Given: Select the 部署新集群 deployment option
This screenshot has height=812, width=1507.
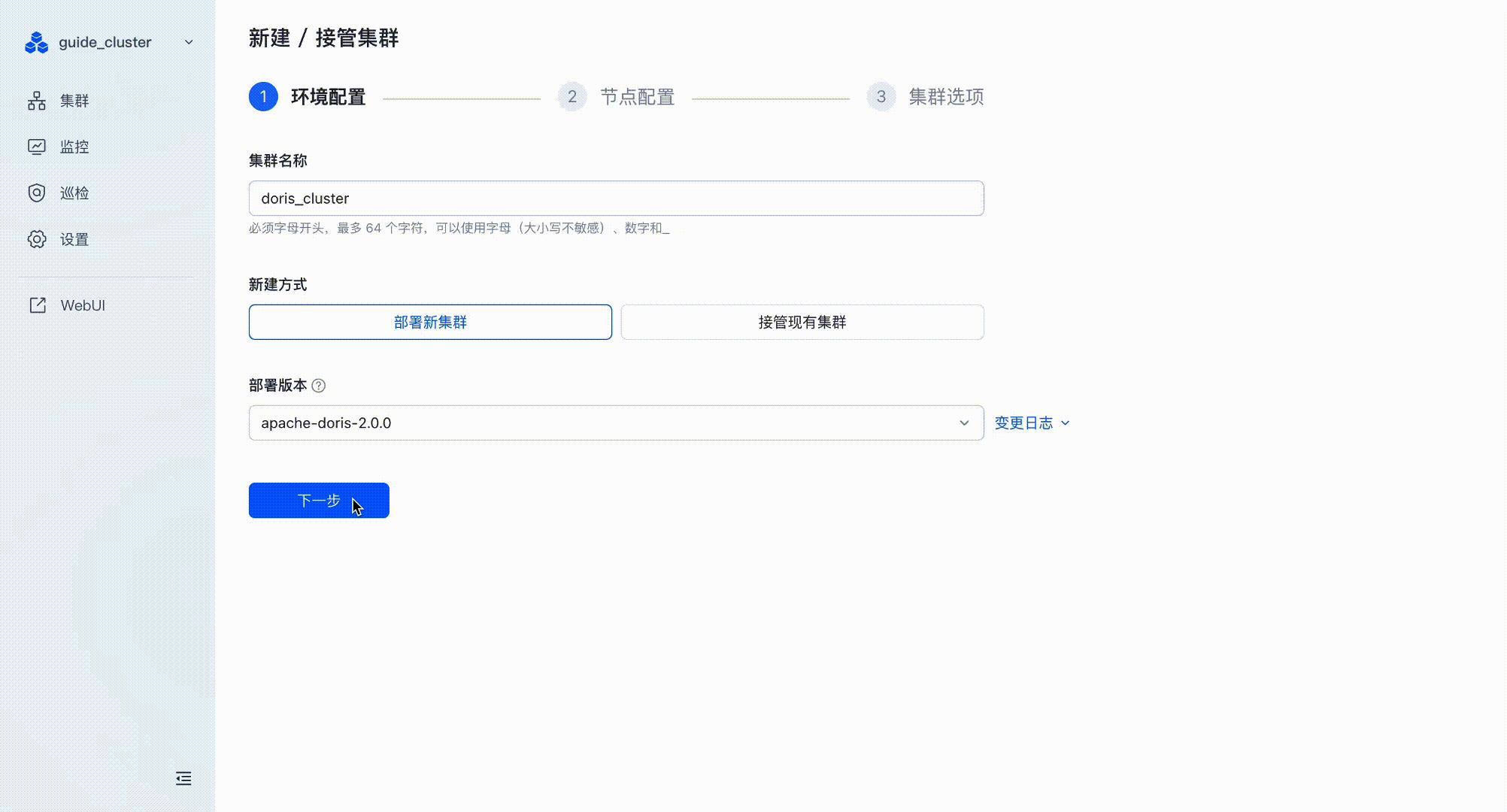Looking at the screenshot, I should pos(429,322).
